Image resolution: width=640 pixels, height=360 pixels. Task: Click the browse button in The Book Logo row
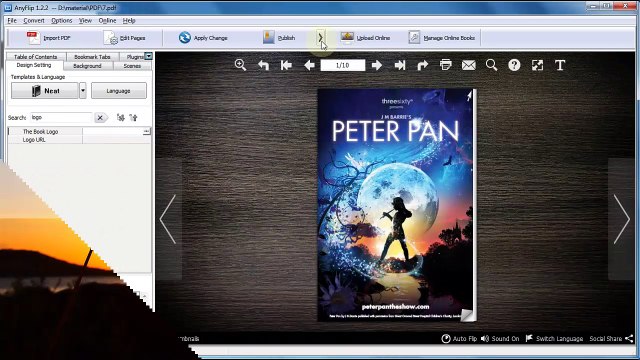pos(147,131)
